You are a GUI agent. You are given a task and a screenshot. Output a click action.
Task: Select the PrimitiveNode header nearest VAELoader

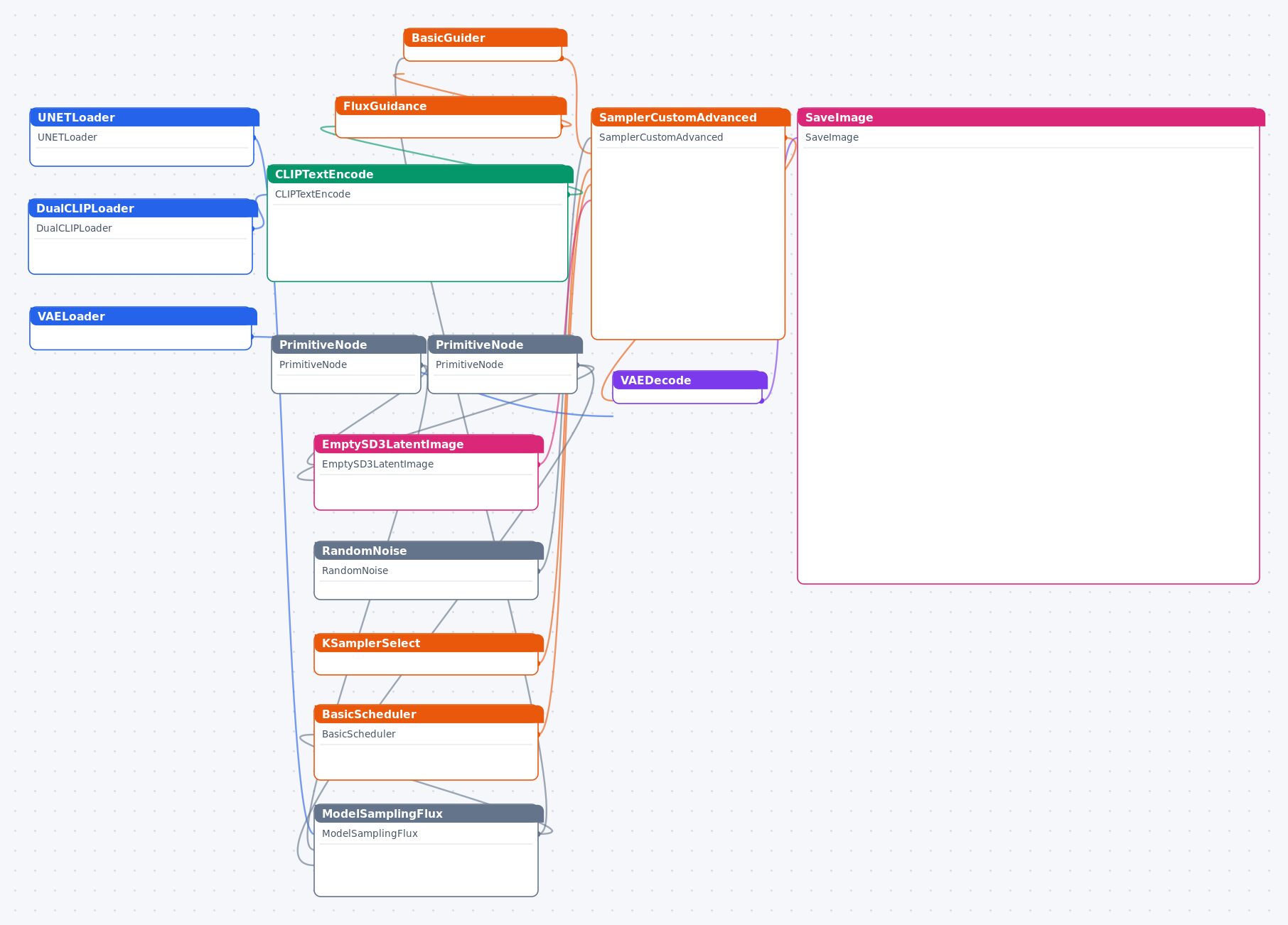click(348, 345)
